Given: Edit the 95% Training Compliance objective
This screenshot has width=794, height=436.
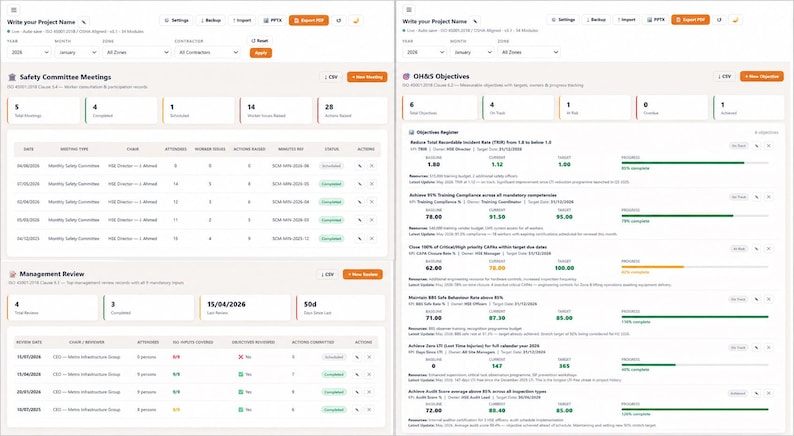Looking at the screenshot, I should pos(757,197).
